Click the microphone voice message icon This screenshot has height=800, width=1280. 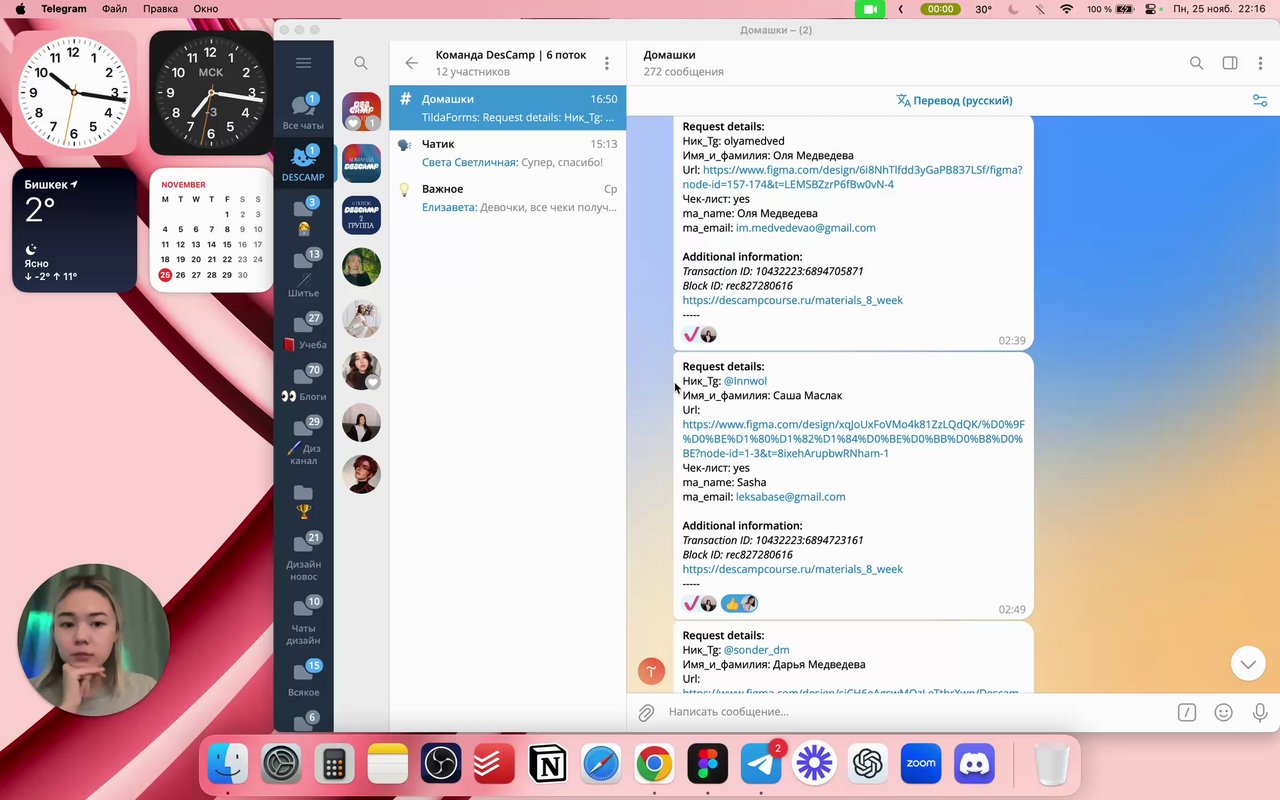[1261, 712]
